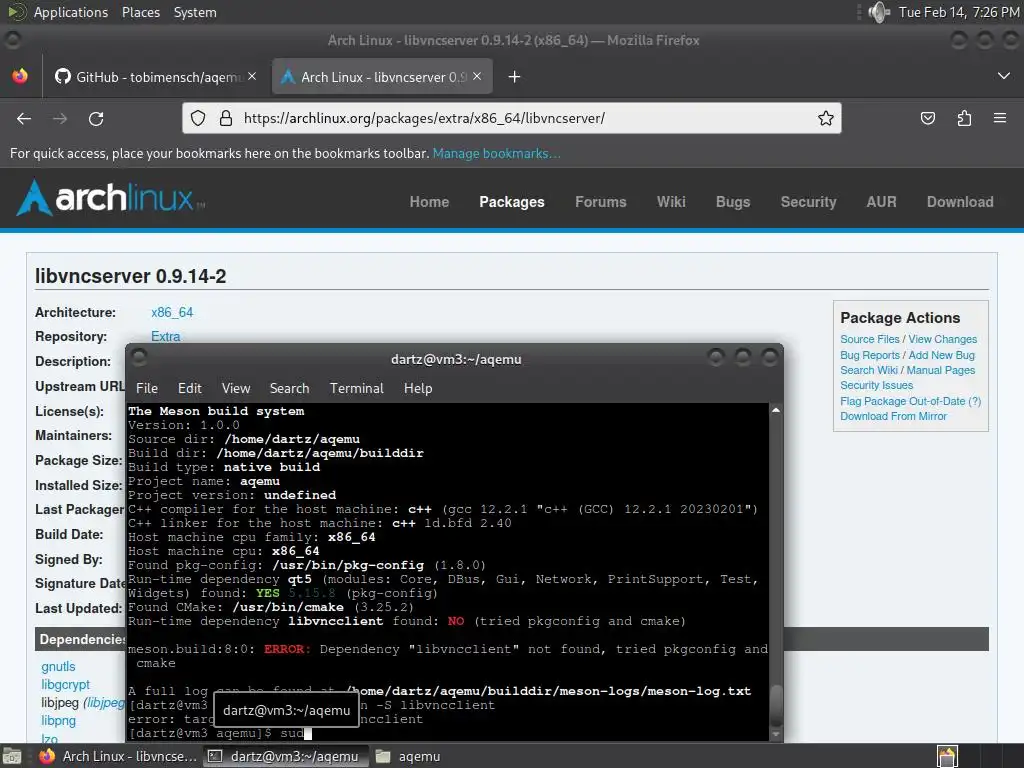The height and width of the screenshot is (768, 1024).
Task: Click the Add New Bug link
Action: pyautogui.click(x=941, y=355)
